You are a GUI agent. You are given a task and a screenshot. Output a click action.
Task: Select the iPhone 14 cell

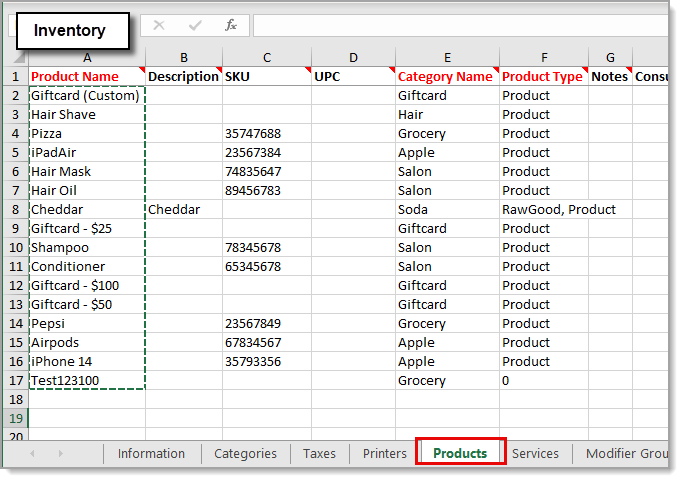[87, 361]
